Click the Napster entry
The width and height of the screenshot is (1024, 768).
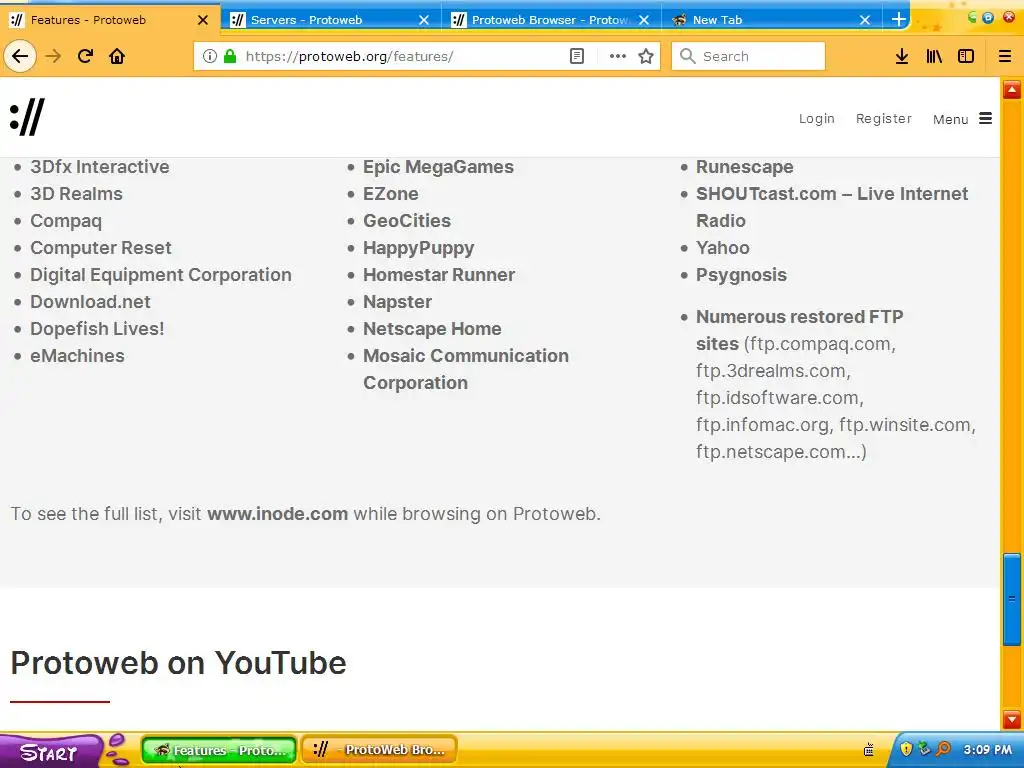tap(397, 302)
